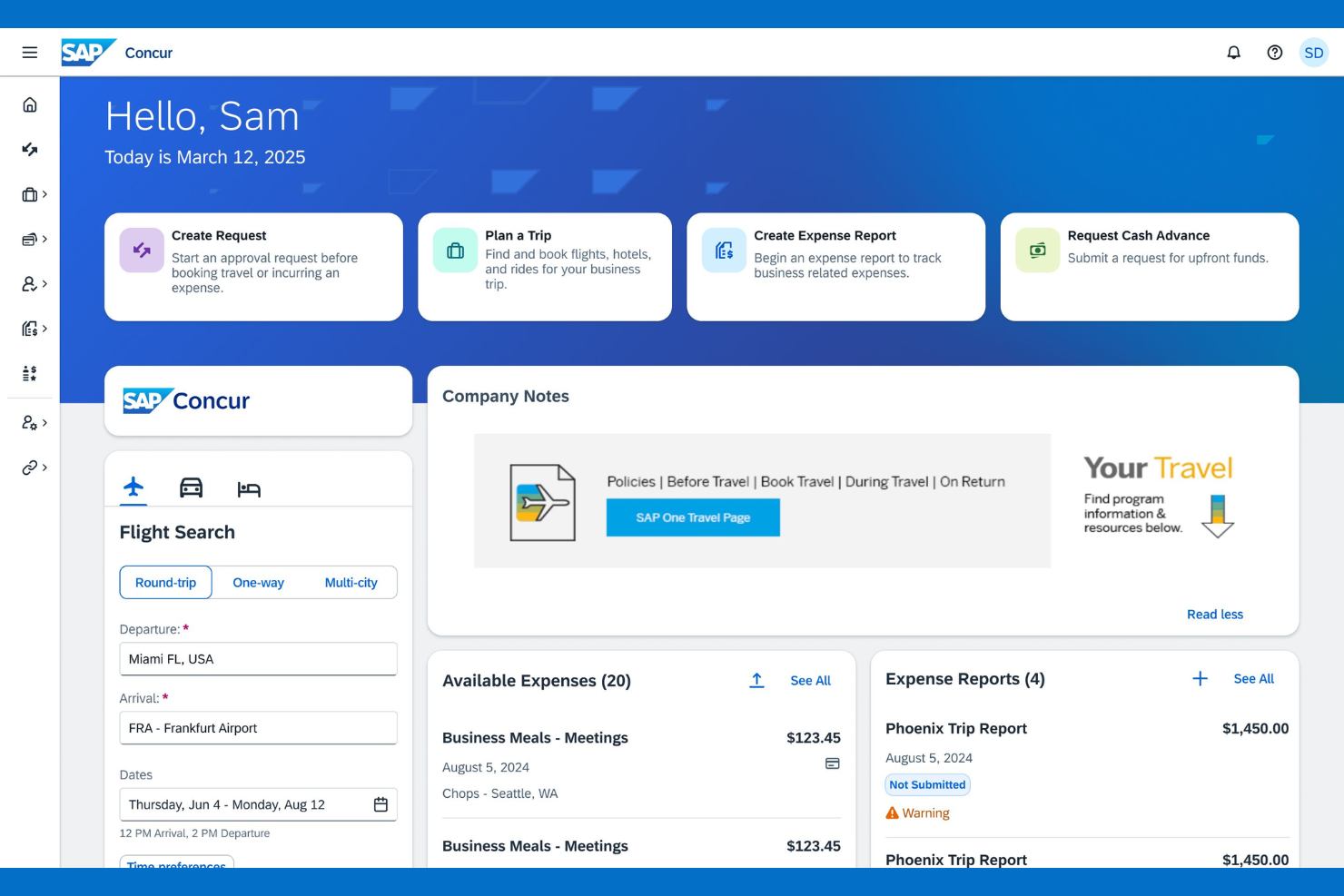Expand the links icon submenu in sidebar

[x=30, y=467]
